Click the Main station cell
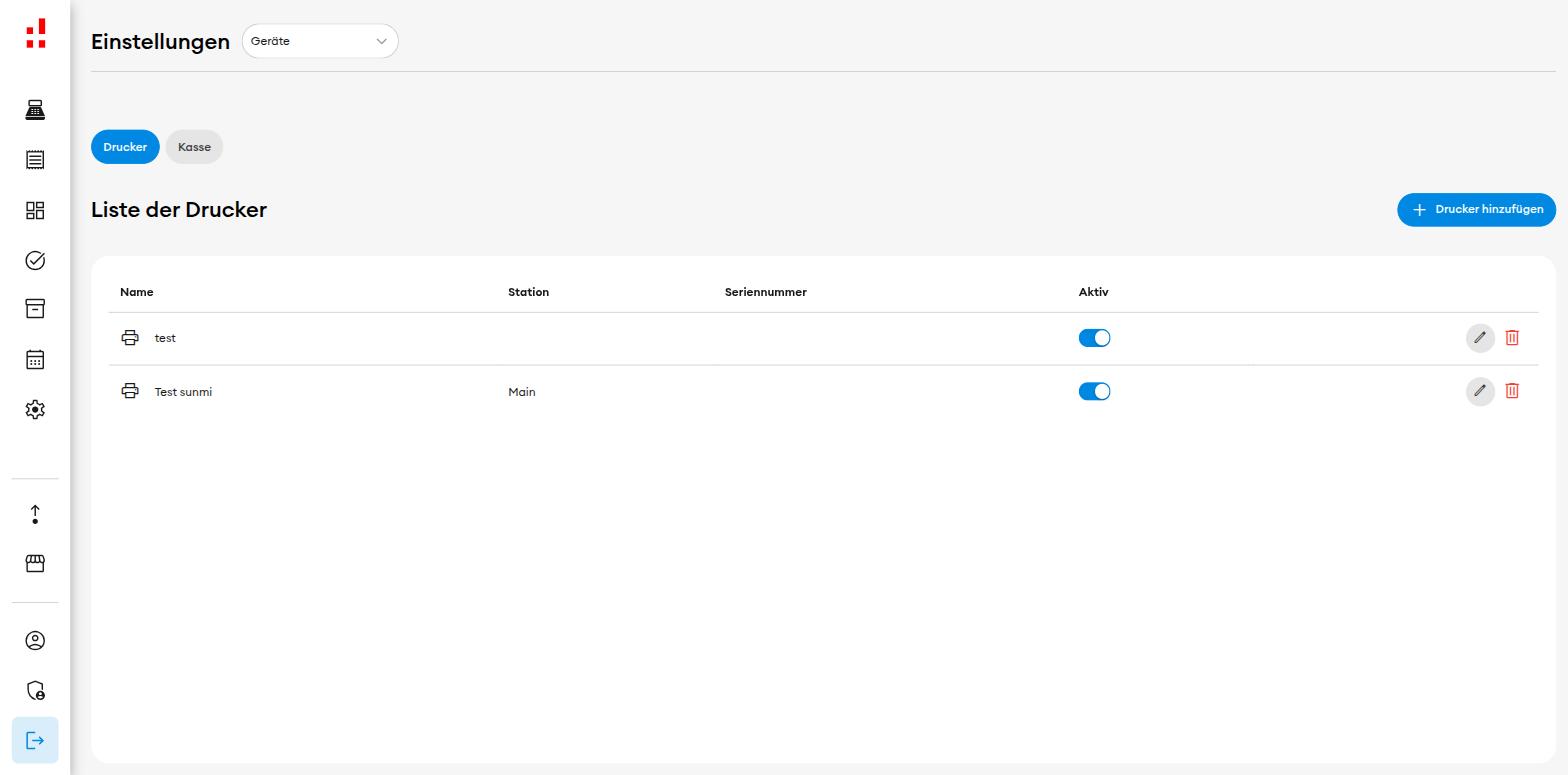1568x775 pixels. point(522,392)
